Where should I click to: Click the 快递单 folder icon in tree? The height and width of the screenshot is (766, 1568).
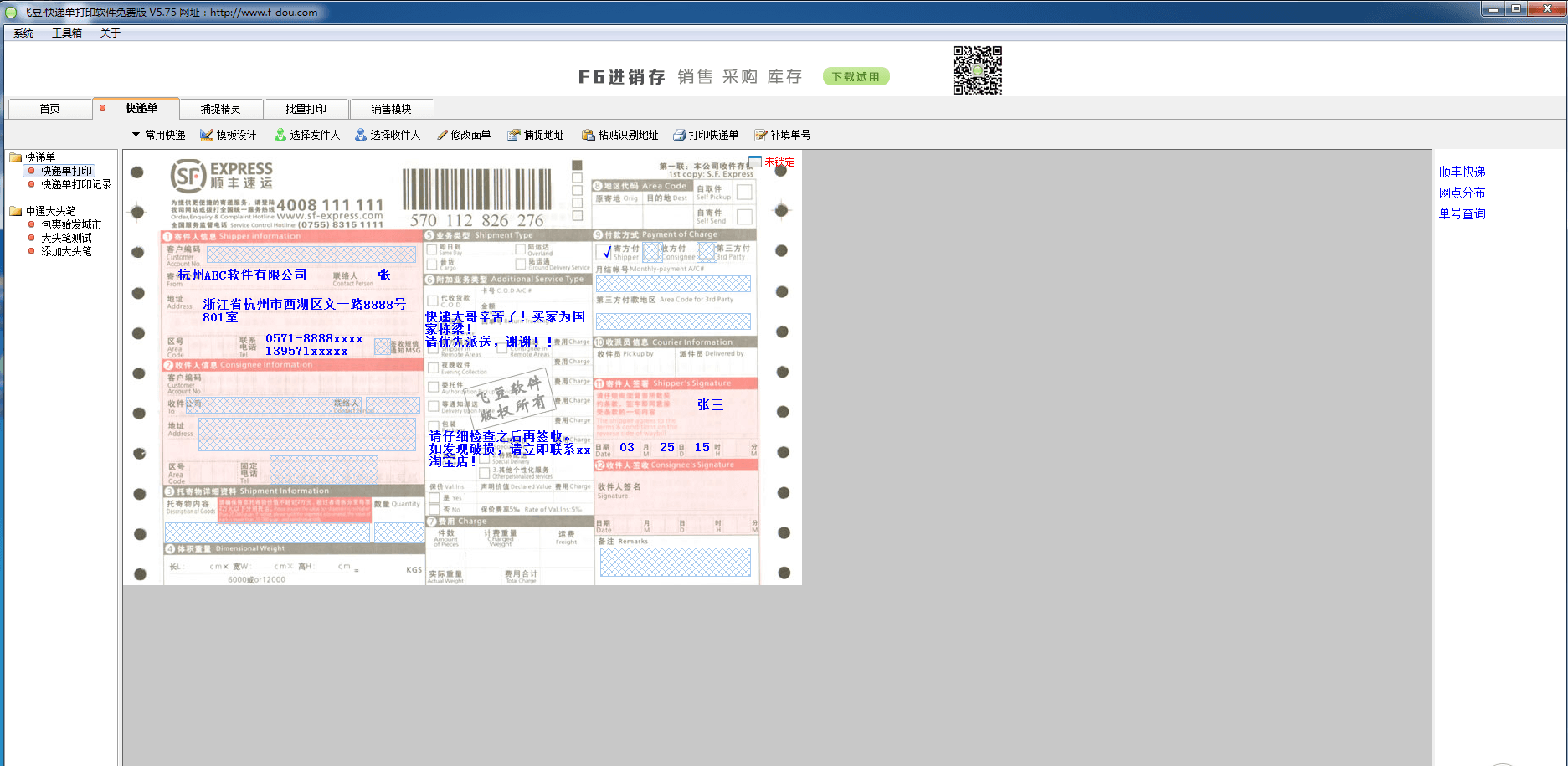[15, 157]
